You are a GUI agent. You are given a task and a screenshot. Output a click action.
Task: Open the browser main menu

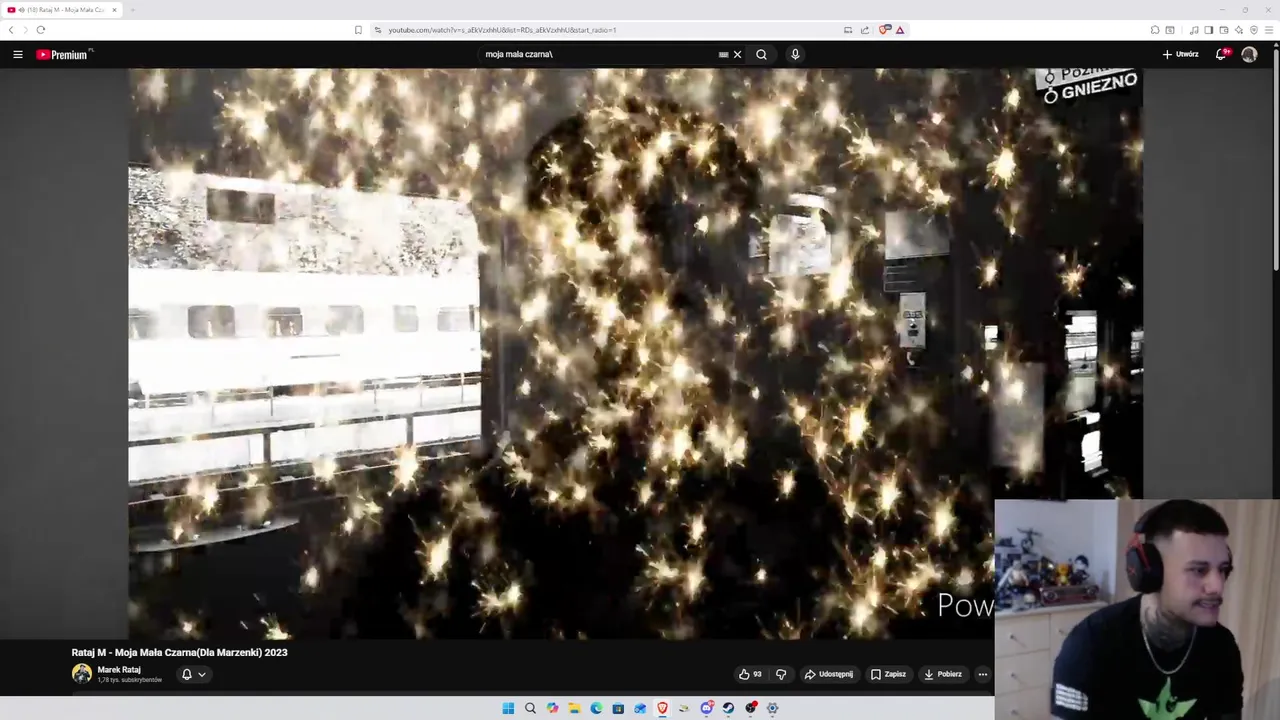click(1269, 30)
